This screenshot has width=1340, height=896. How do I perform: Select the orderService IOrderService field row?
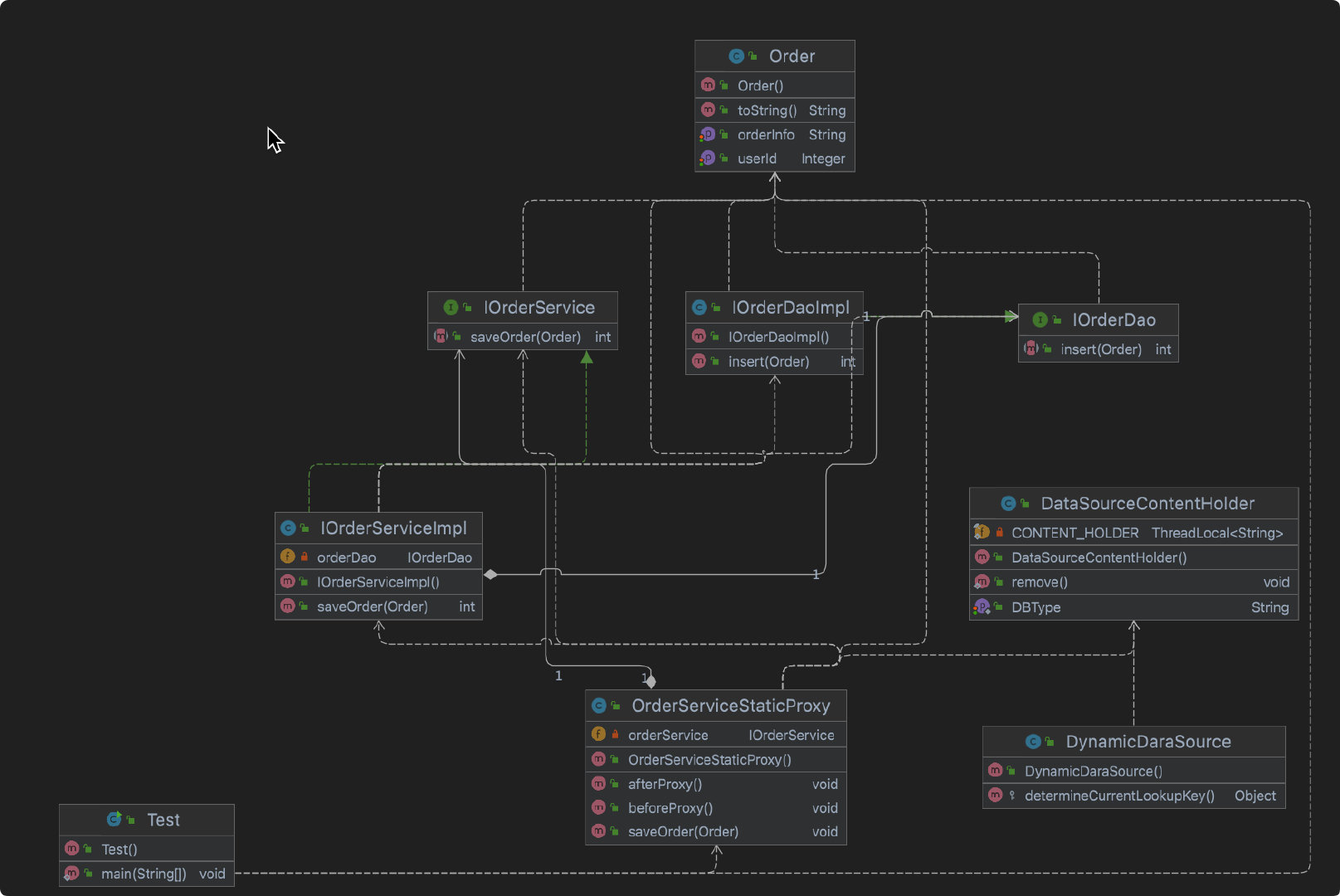(x=716, y=735)
